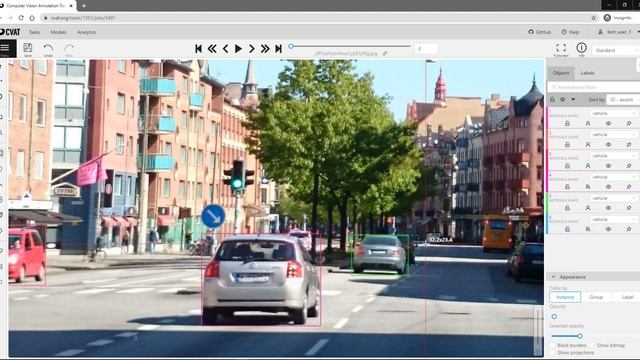The height and width of the screenshot is (360, 640).
Task: Pin object 2
Action: coord(629,144)
